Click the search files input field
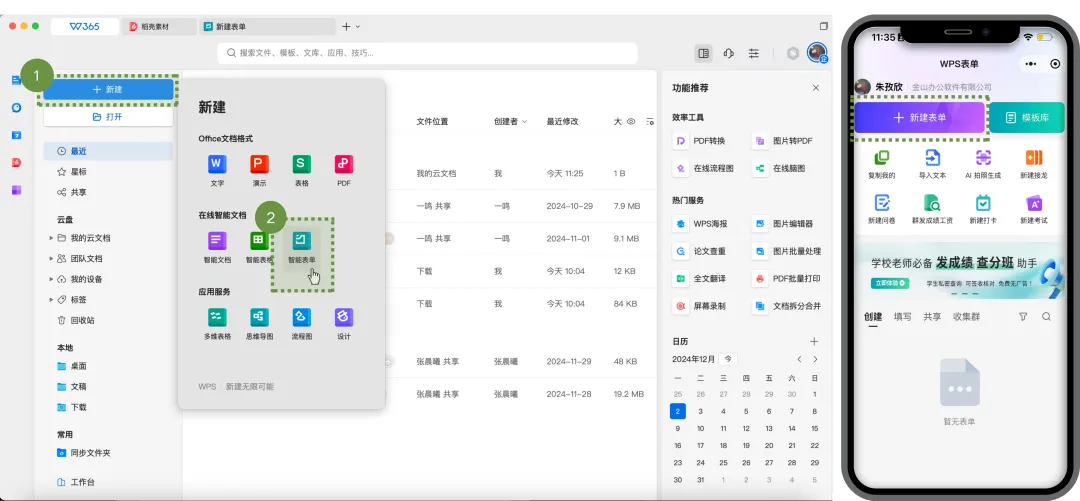This screenshot has height=501, width=1080. click(427, 53)
